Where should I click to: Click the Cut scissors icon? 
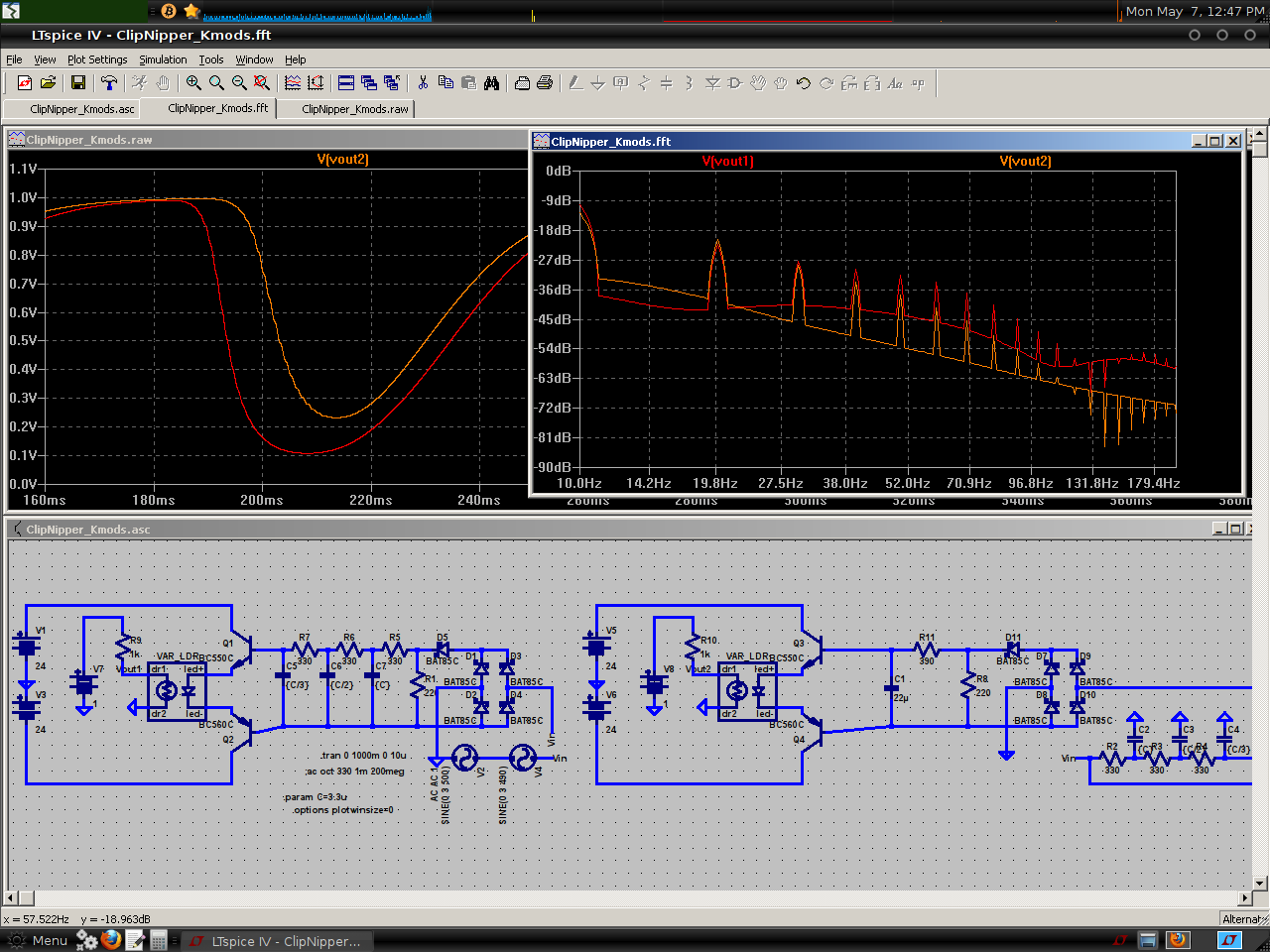click(x=423, y=83)
